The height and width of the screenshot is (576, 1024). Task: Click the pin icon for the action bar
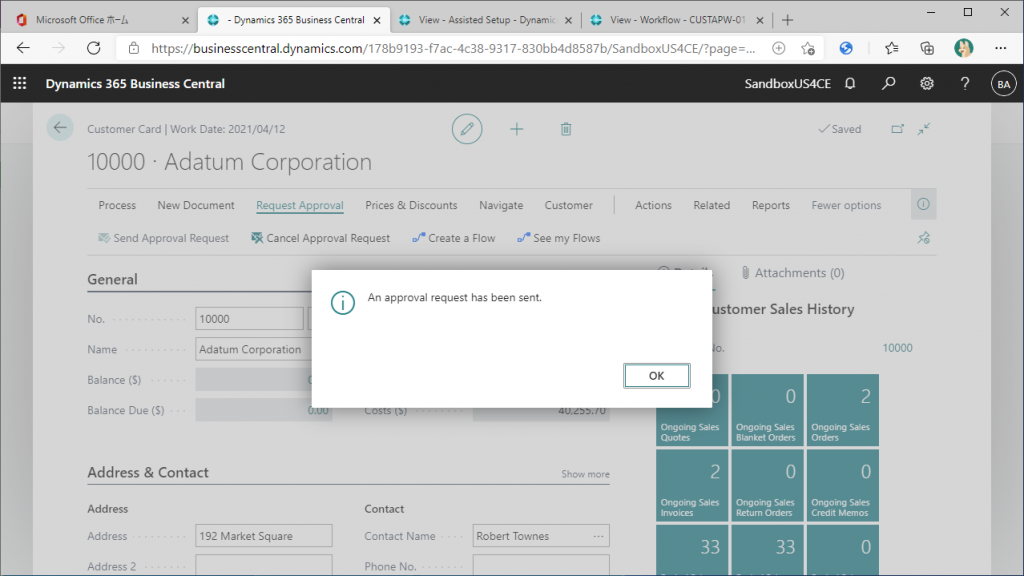tap(923, 238)
